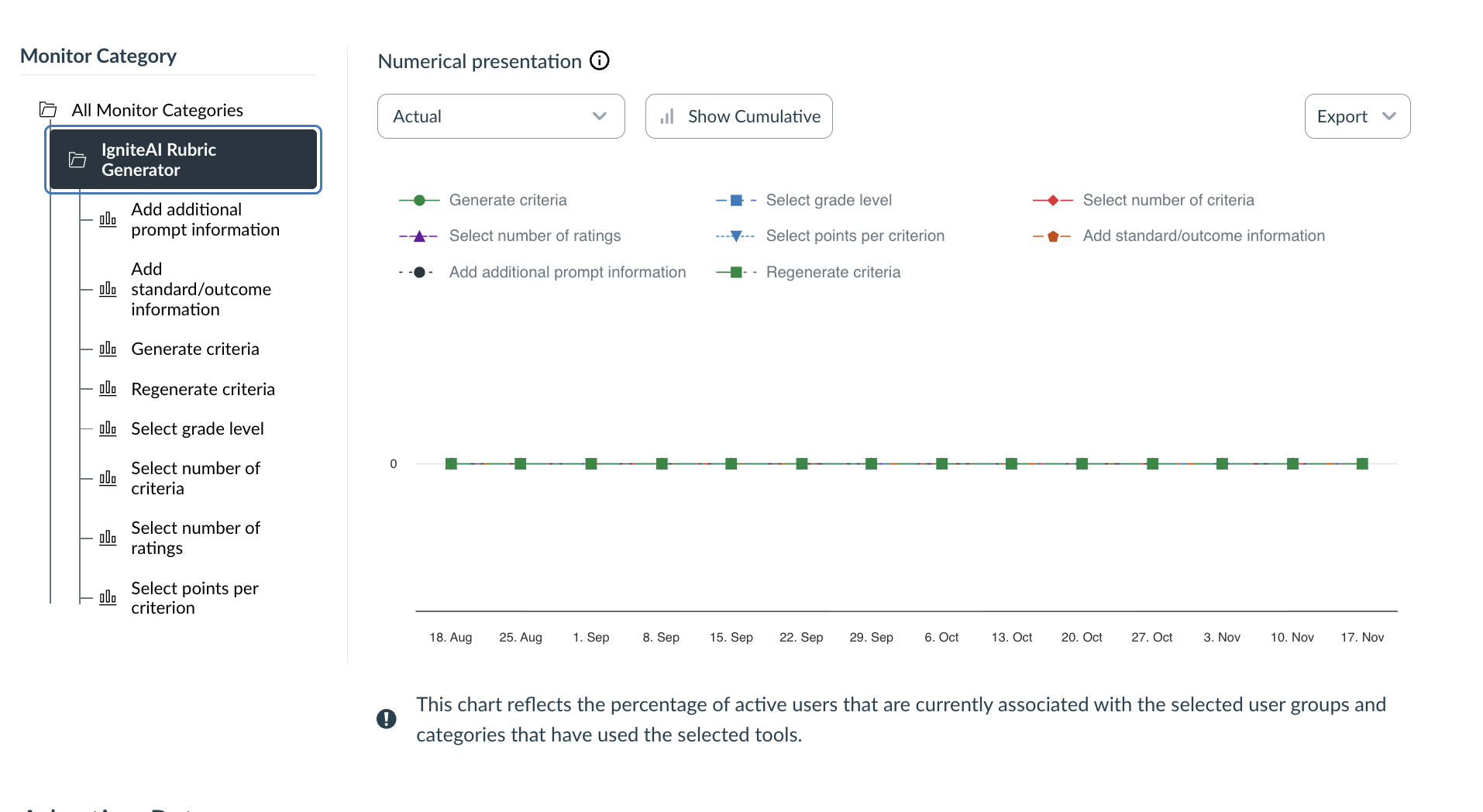Viewport: 1483px width, 812px height.
Task: Click the chart icon beside Select points per criterion
Action: point(108,597)
